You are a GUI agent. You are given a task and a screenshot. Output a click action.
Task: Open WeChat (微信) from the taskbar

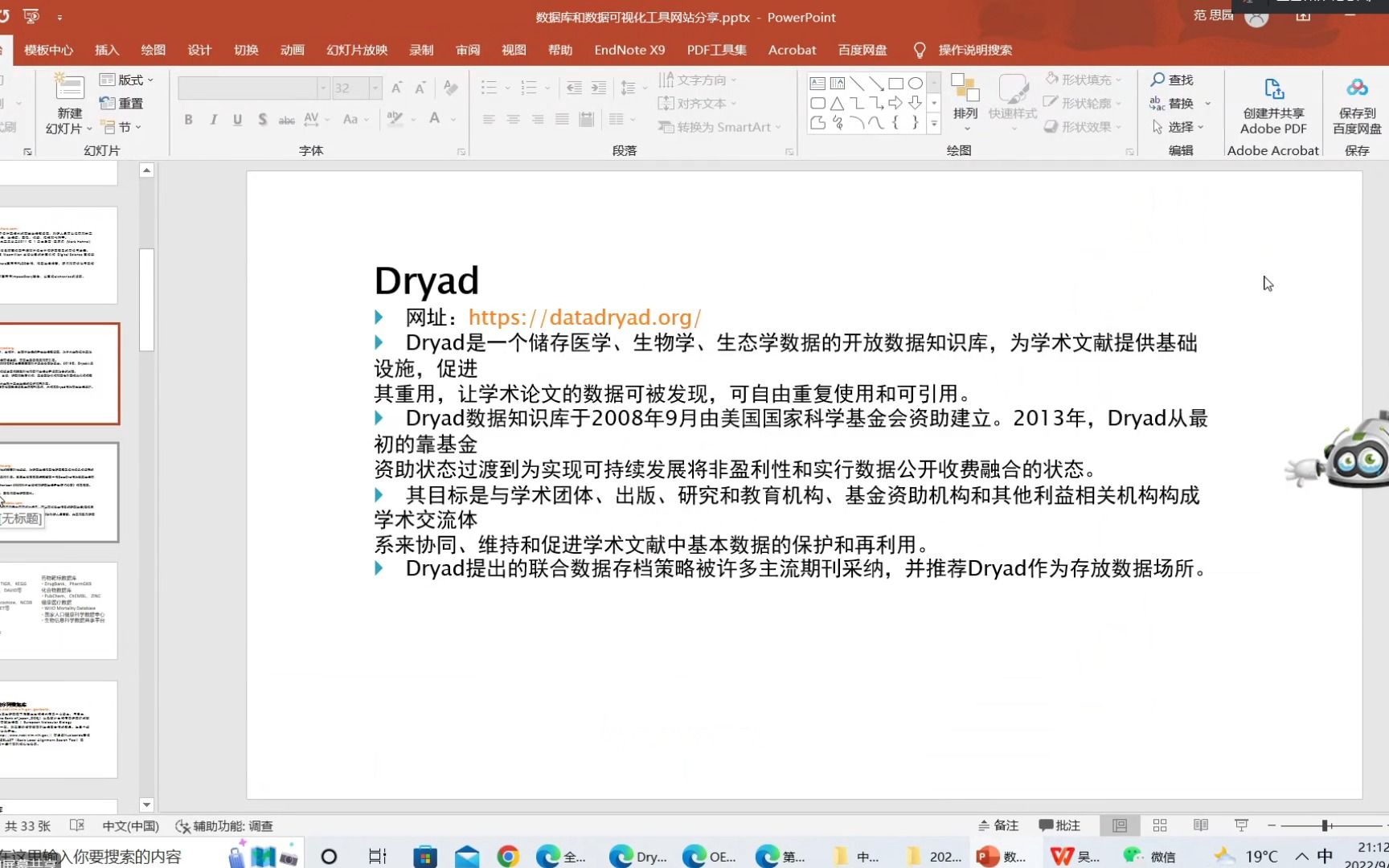[x=1149, y=857]
